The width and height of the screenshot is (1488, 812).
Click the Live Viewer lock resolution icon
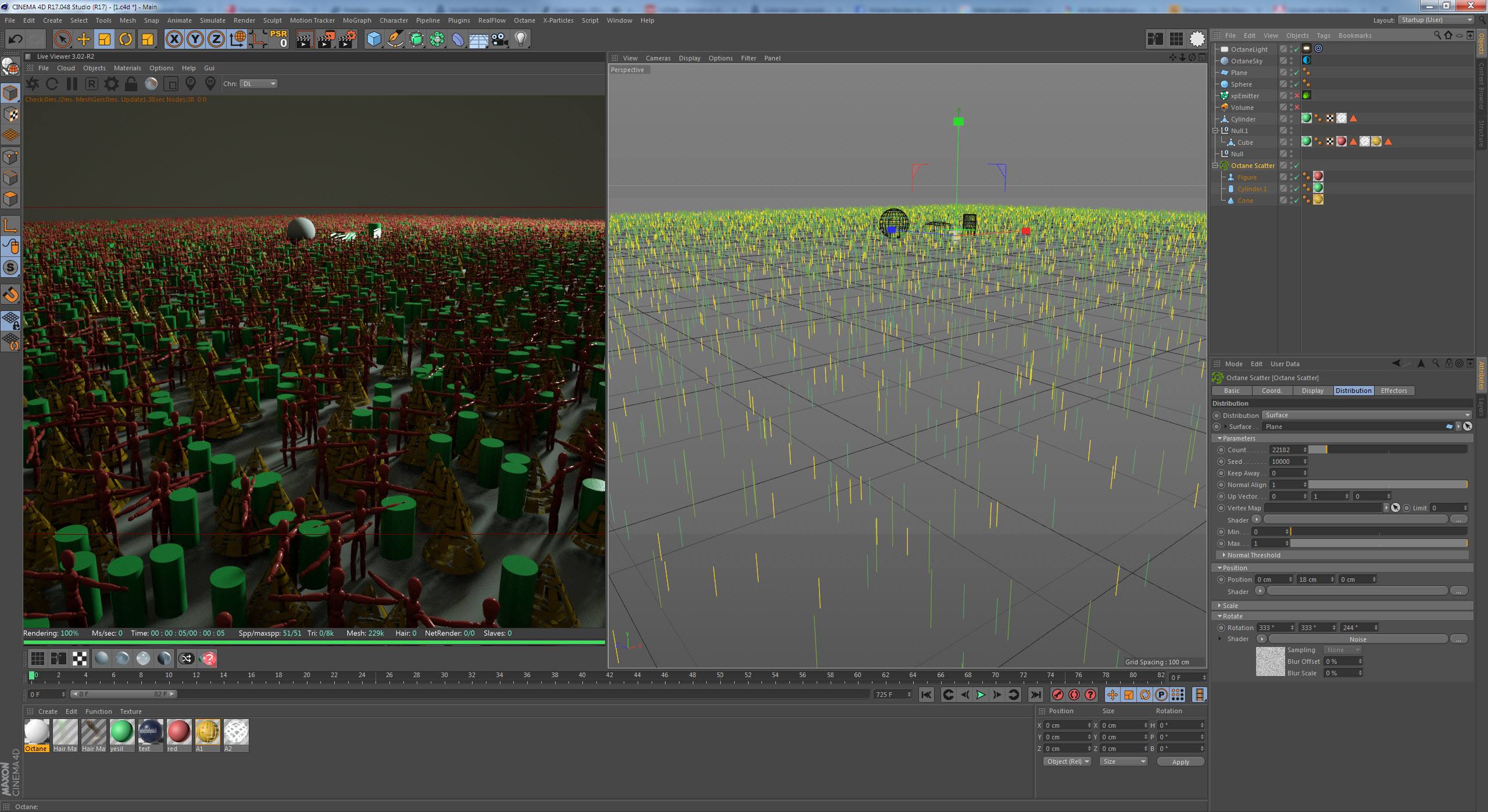point(131,84)
